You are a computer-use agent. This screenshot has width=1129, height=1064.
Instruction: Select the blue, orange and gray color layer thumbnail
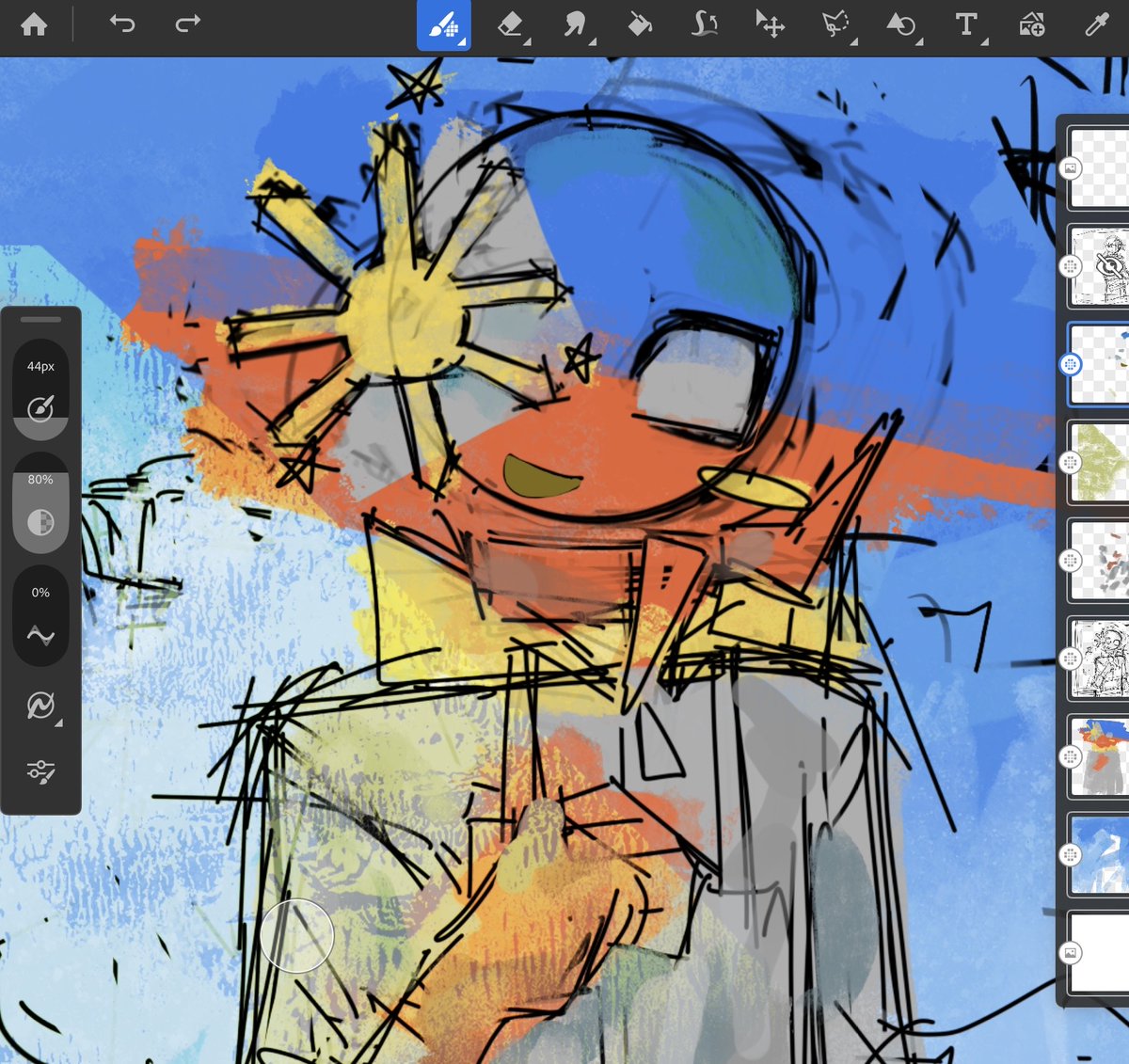pos(1098,756)
